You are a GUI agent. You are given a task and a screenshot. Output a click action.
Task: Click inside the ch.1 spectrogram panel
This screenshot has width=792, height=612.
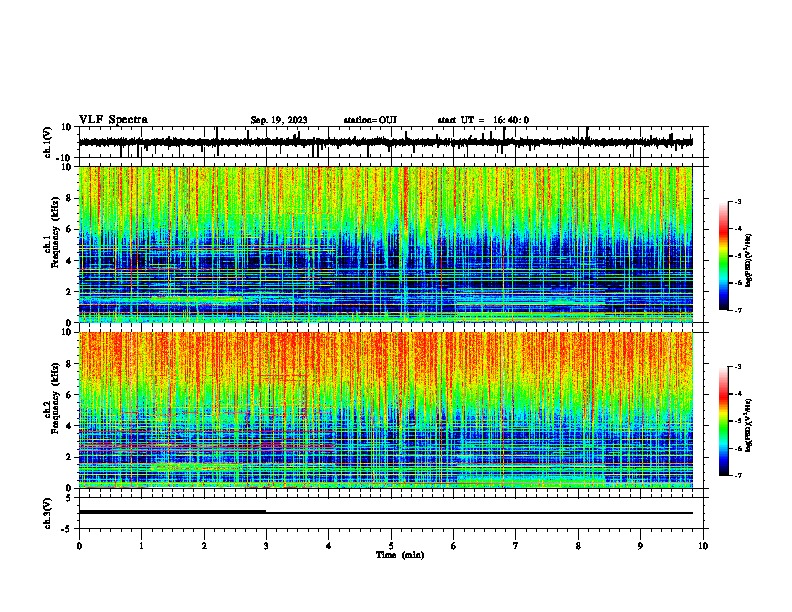[385, 244]
